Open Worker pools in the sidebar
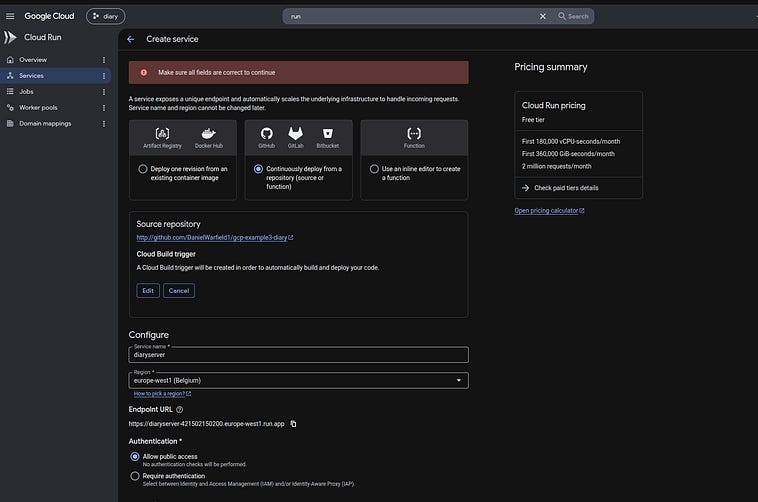Image resolution: width=758 pixels, height=502 pixels. tap(38, 107)
